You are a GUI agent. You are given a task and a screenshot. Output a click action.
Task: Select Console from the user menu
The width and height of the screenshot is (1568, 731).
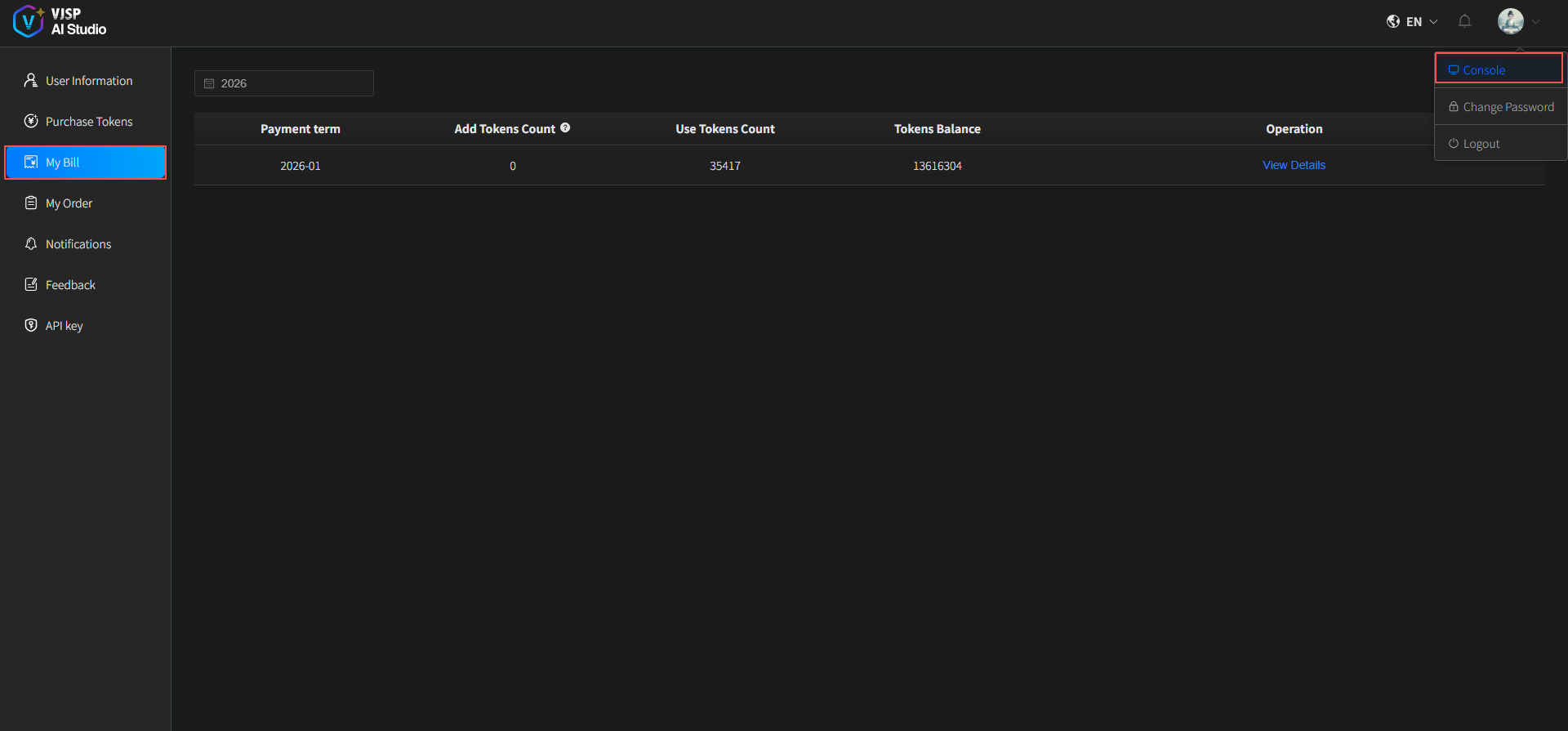tap(1483, 70)
